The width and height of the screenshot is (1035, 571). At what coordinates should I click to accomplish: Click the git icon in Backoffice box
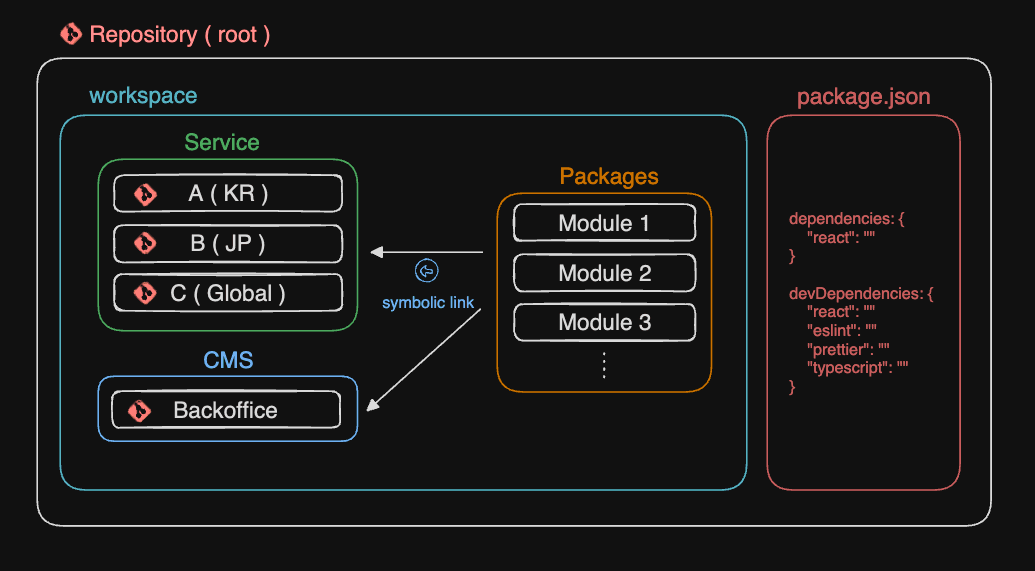tap(140, 410)
